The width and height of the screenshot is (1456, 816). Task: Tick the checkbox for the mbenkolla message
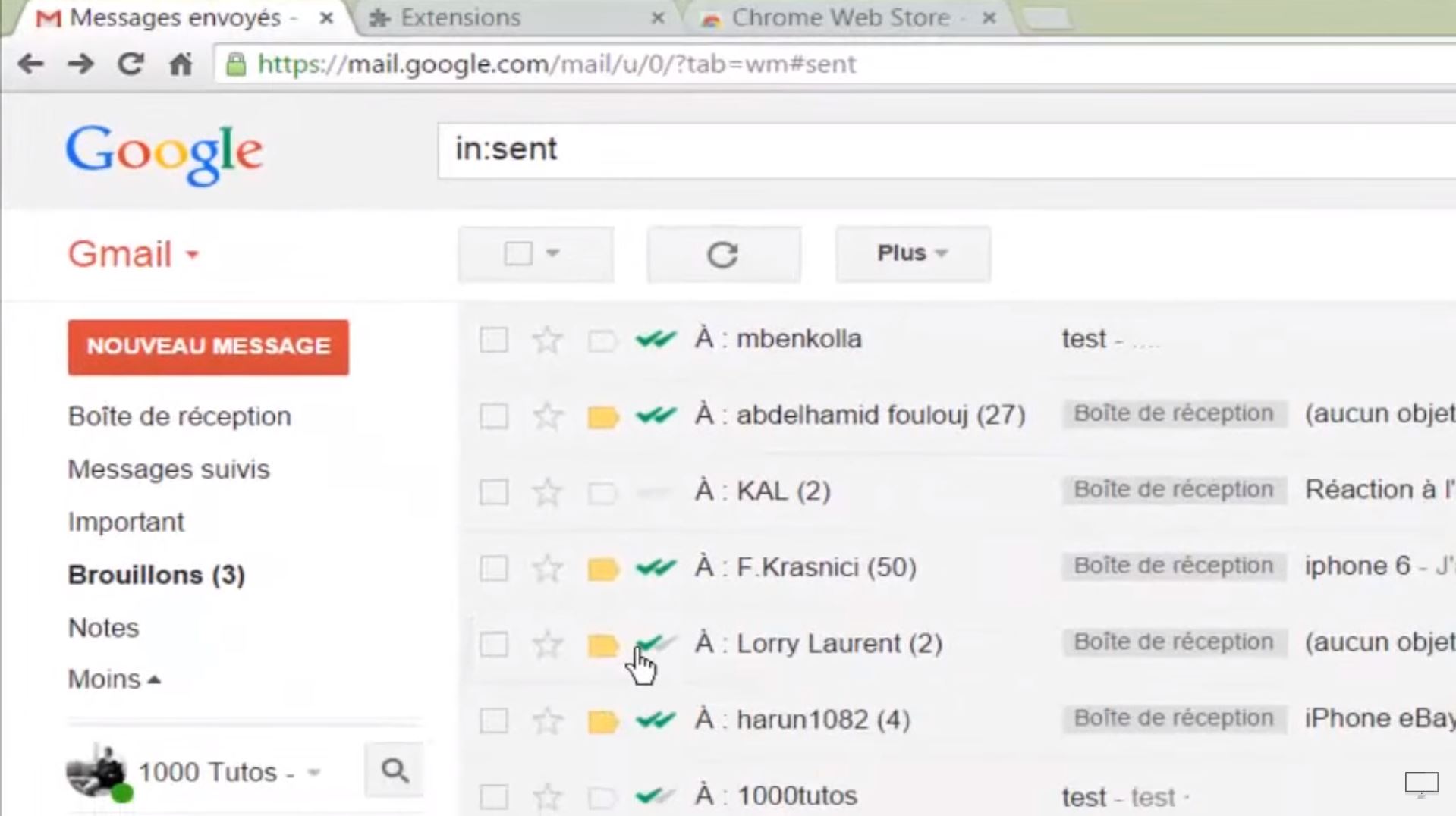(494, 340)
